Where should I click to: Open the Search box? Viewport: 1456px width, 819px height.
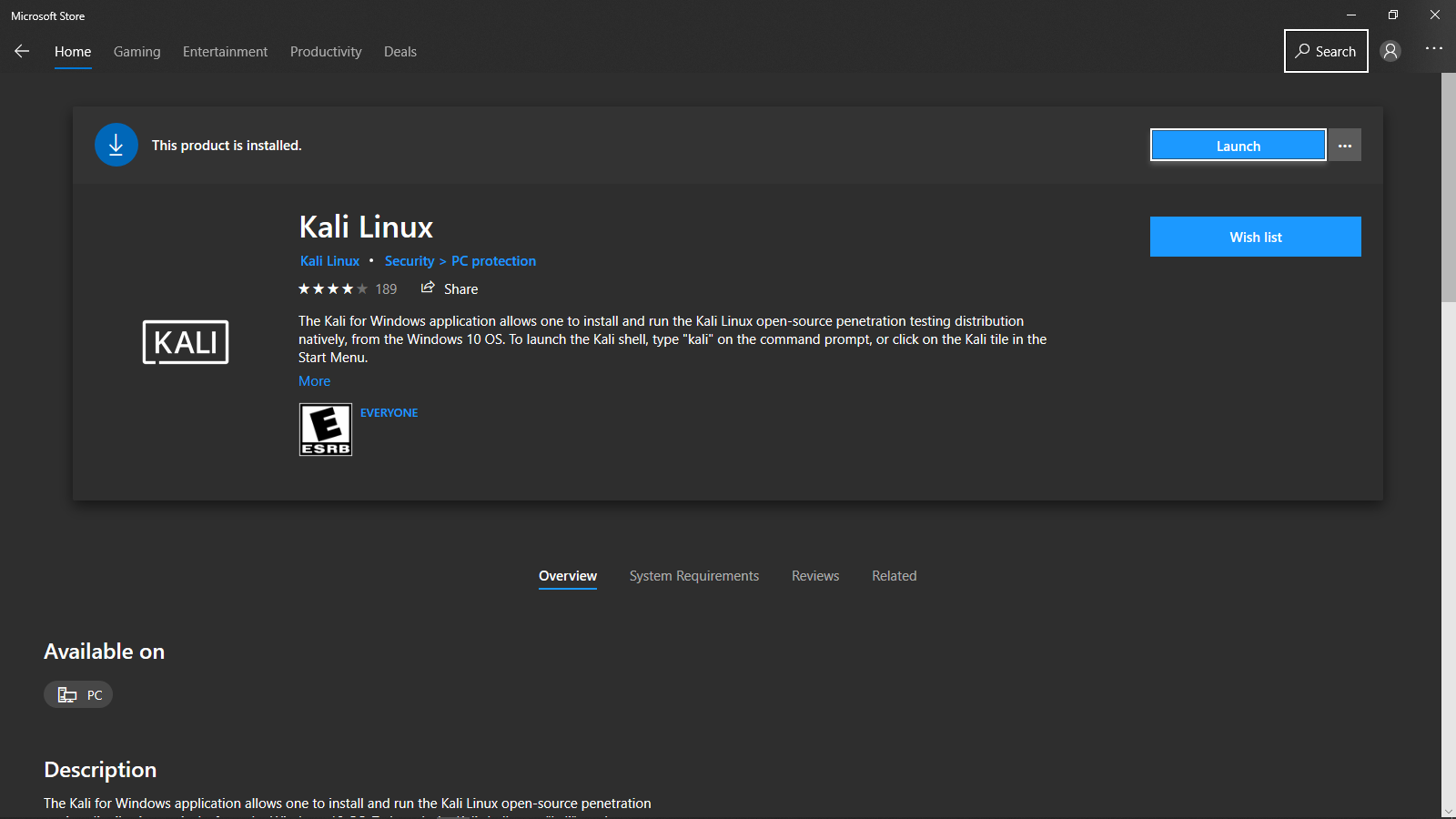coord(1326,51)
